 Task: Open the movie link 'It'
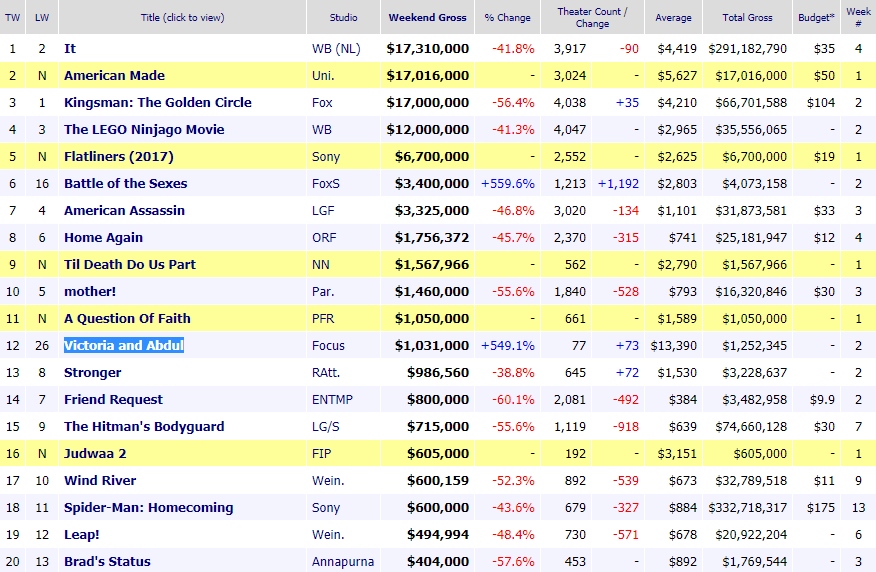tap(70, 49)
